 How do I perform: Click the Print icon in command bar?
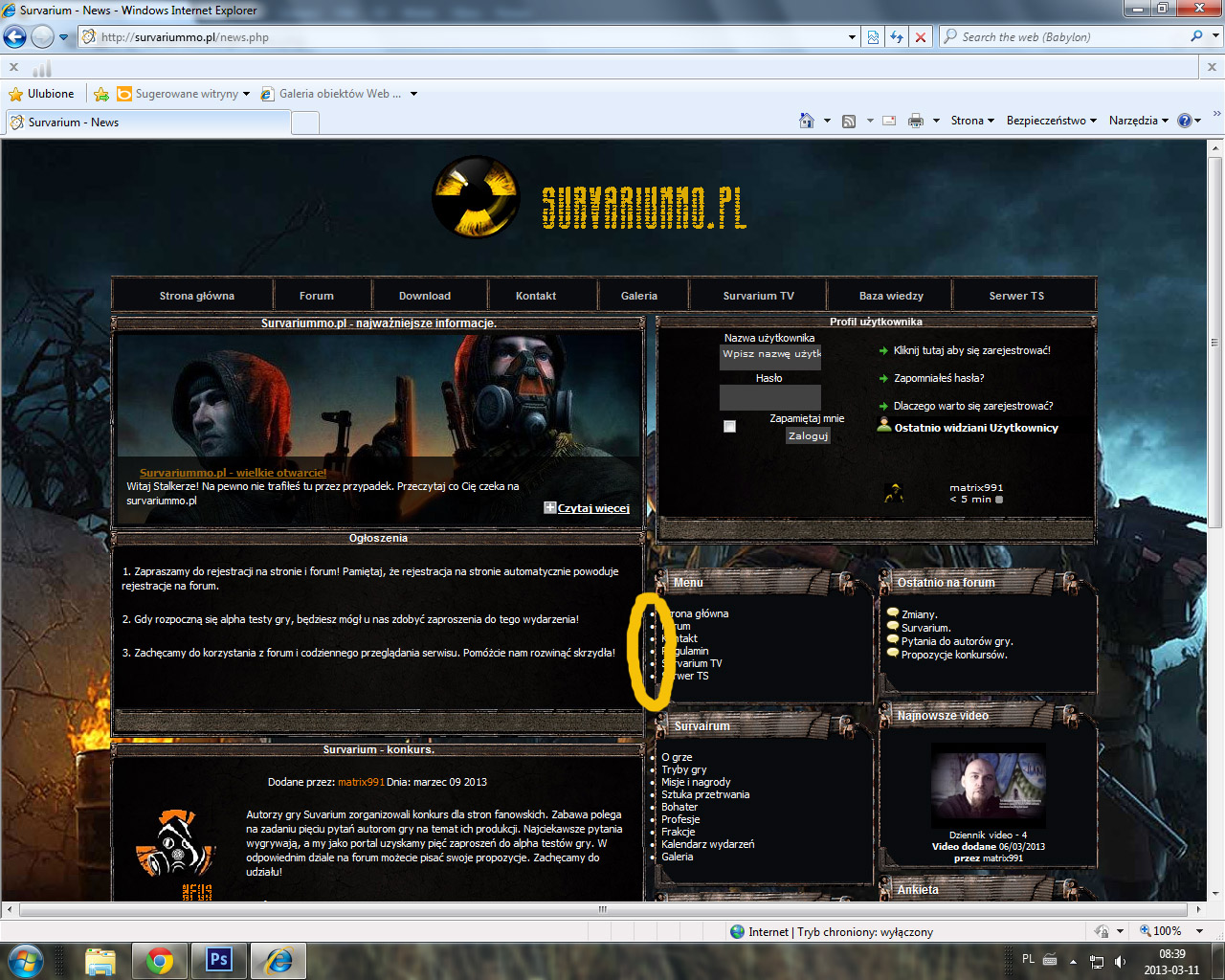pyautogui.click(x=916, y=121)
